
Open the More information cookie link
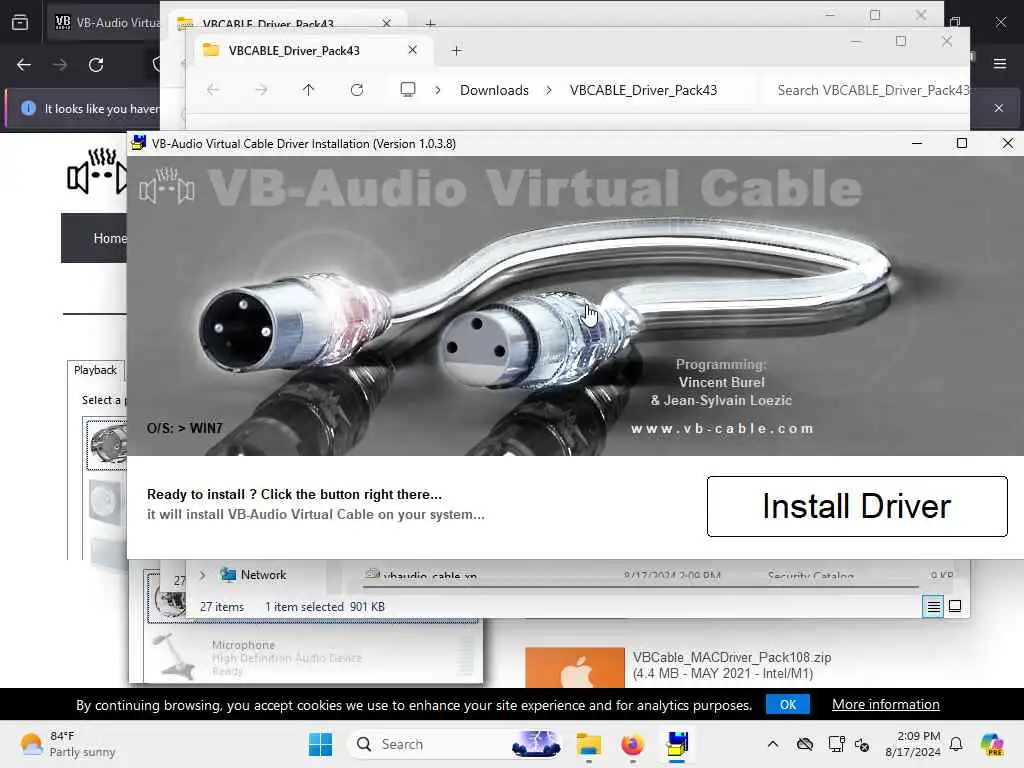(886, 705)
